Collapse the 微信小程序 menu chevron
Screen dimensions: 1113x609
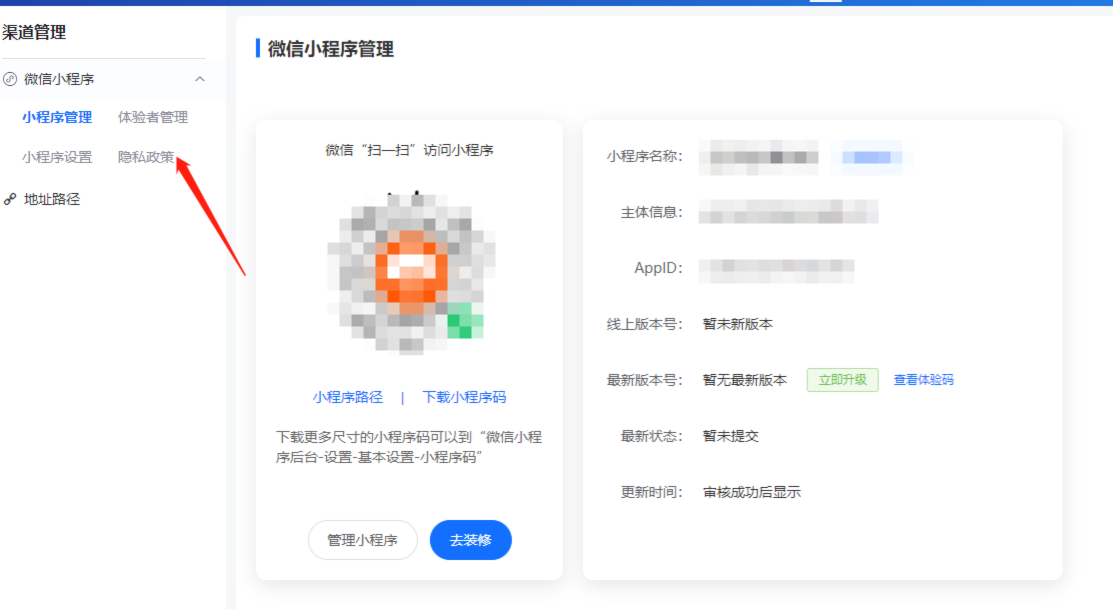[200, 79]
